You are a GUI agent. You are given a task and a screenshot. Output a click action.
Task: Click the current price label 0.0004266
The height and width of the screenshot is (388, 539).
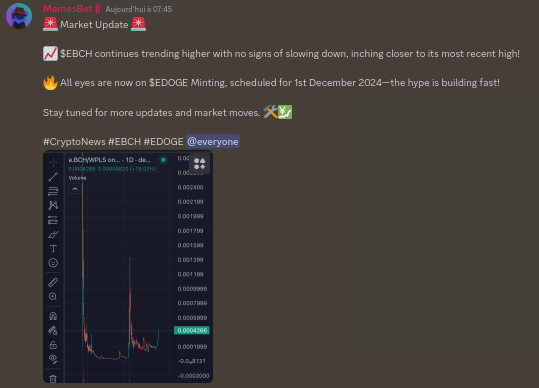click(x=192, y=330)
